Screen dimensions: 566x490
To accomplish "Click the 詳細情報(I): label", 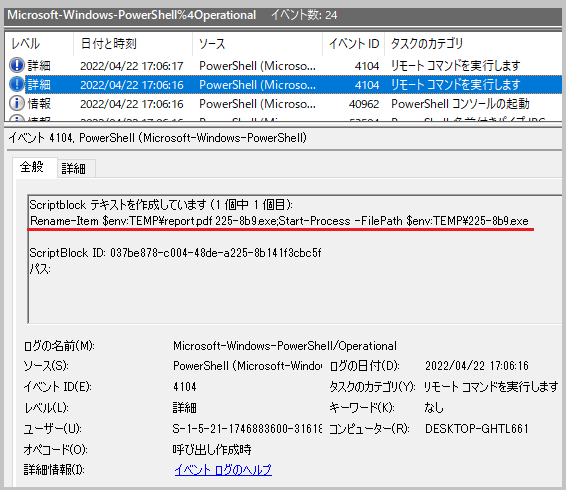I will click(x=54, y=469).
